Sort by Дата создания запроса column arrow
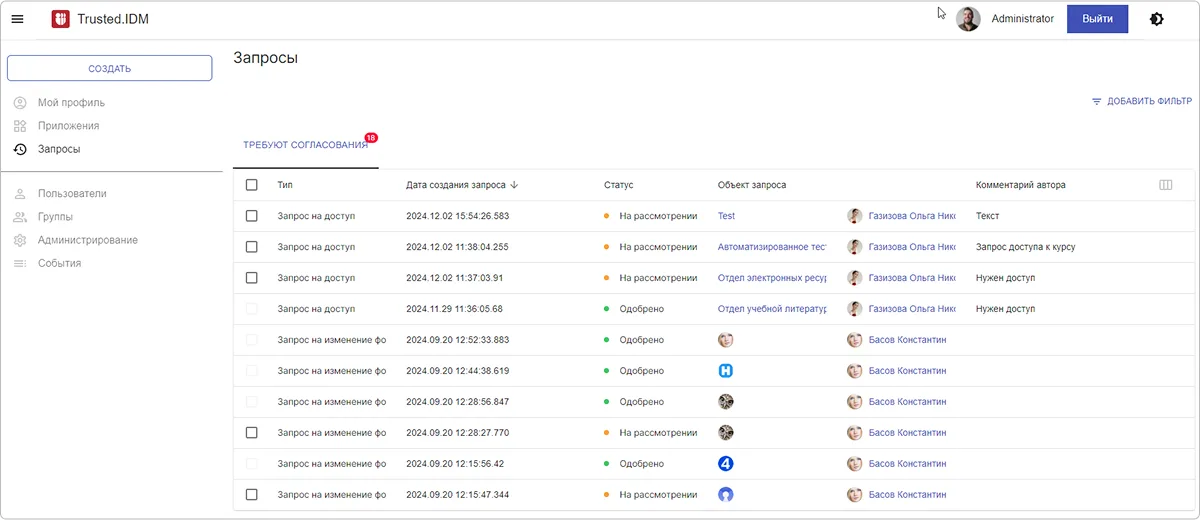 514,185
